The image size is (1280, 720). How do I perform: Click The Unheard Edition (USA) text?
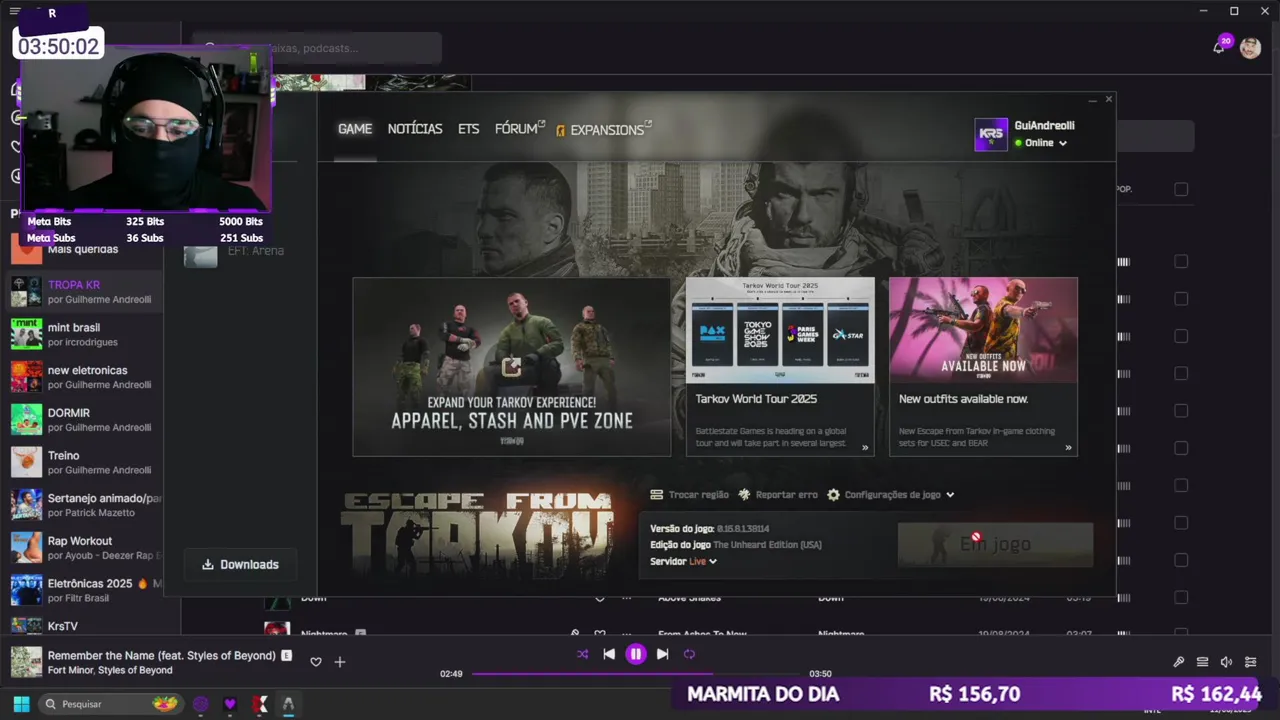point(768,545)
